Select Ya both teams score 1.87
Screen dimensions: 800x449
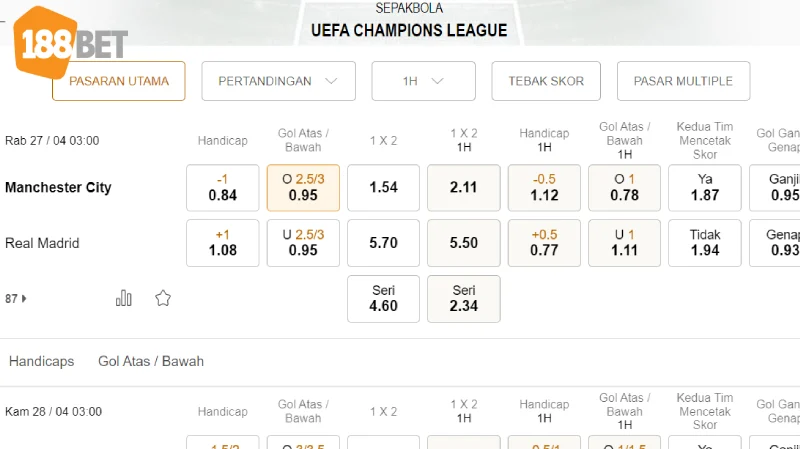click(x=705, y=188)
